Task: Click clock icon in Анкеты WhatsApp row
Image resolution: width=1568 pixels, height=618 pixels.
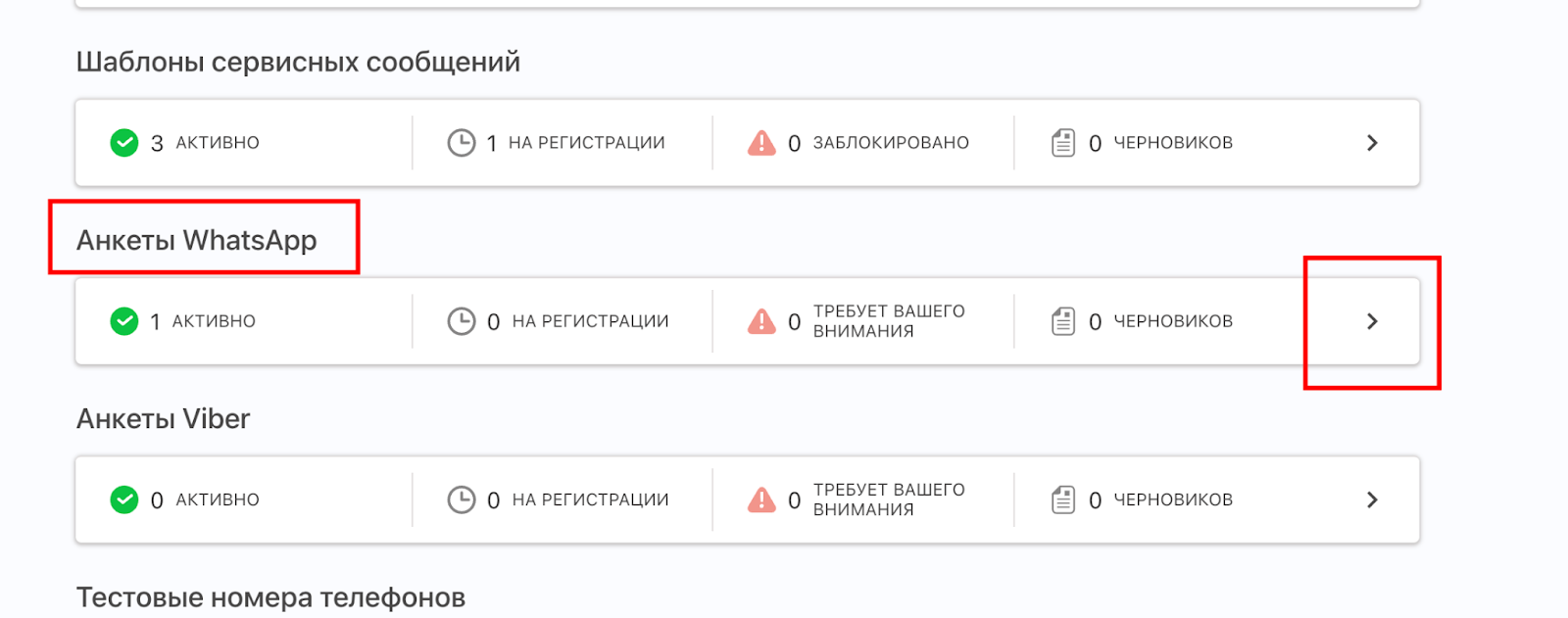Action: coord(462,321)
